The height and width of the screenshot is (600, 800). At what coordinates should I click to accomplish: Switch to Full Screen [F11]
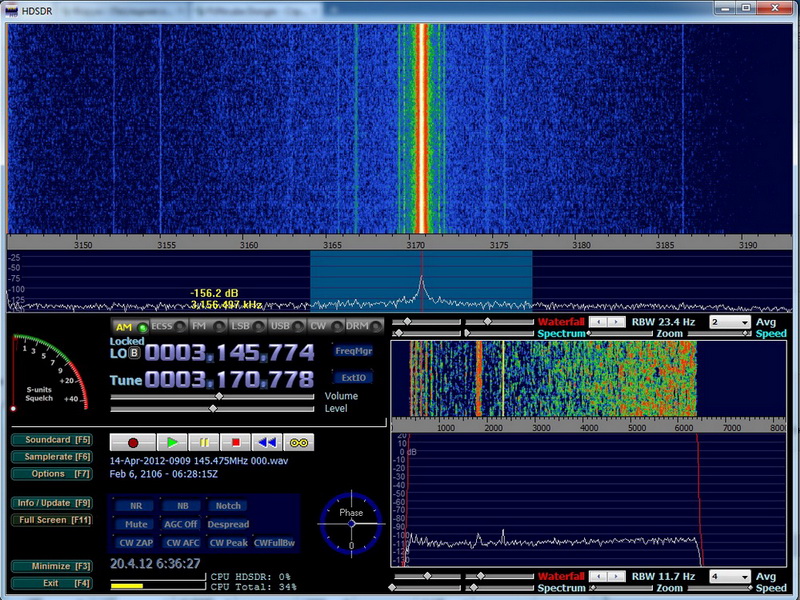52,520
